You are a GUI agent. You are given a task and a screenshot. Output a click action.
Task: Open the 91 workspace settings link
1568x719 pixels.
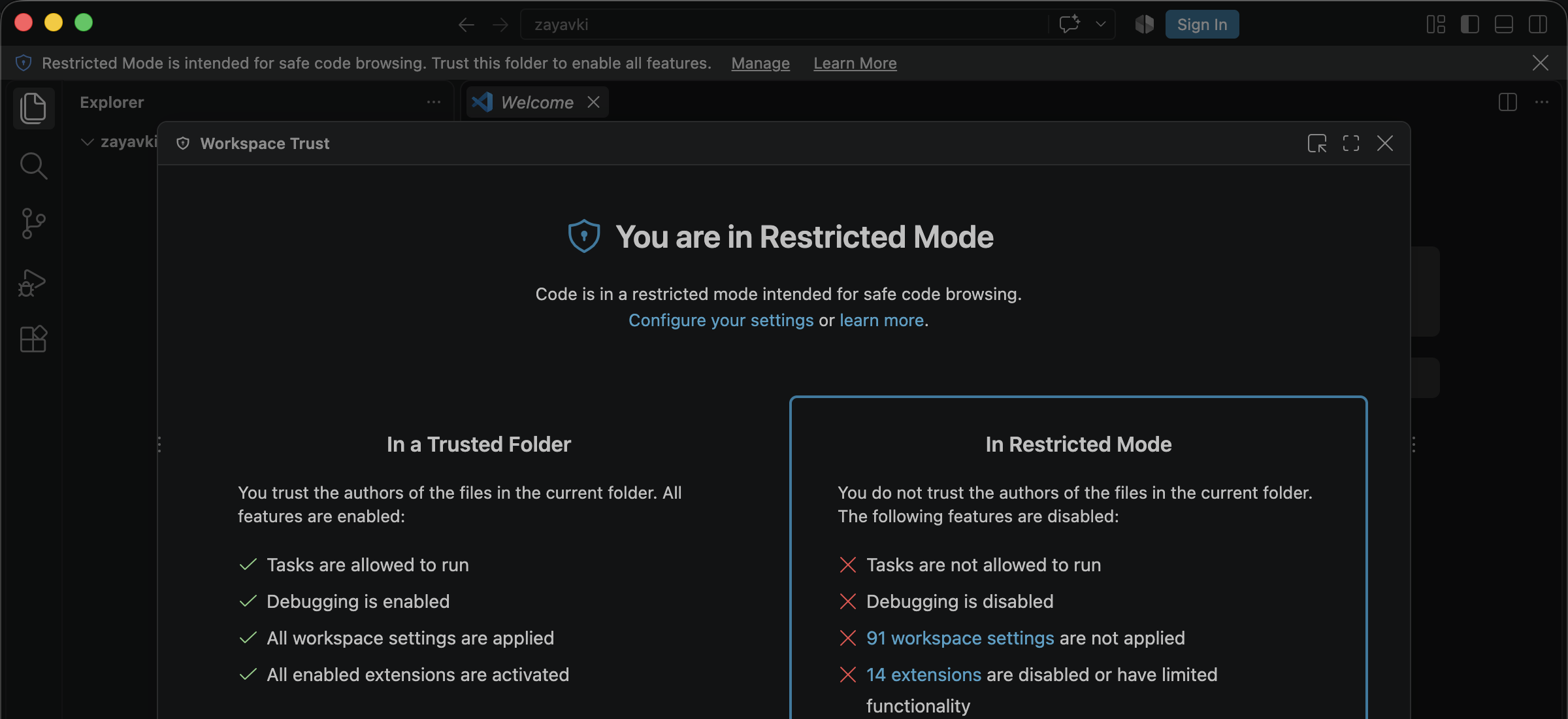tap(960, 638)
